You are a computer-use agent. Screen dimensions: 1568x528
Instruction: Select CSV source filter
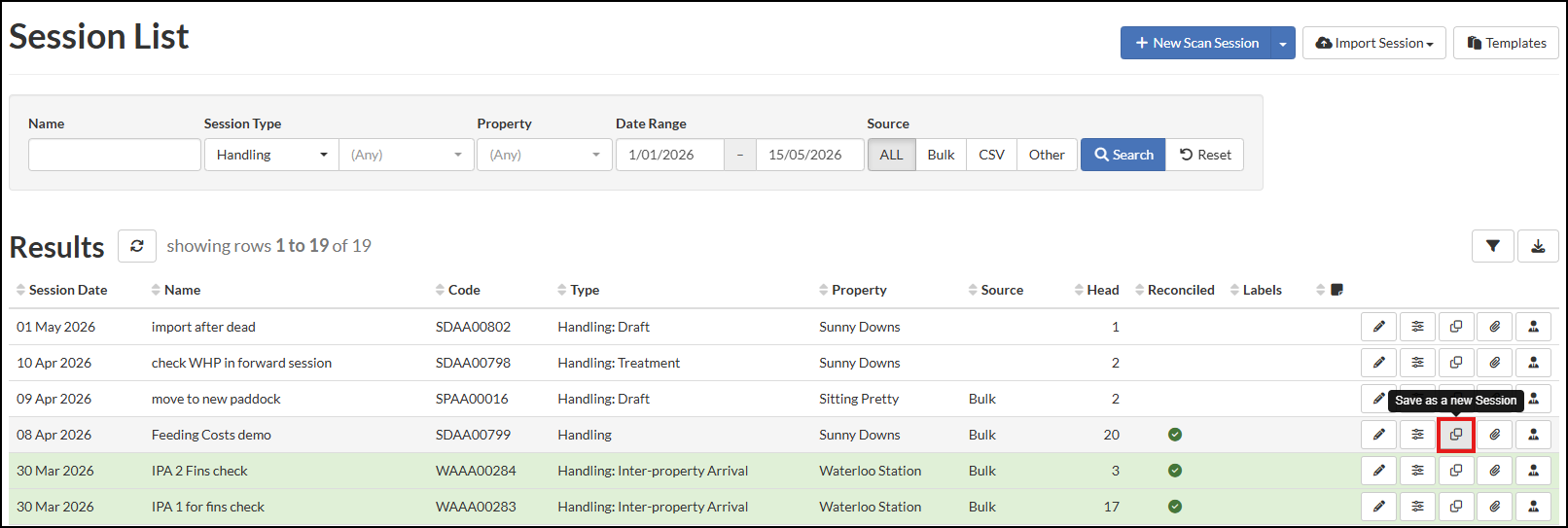point(991,155)
